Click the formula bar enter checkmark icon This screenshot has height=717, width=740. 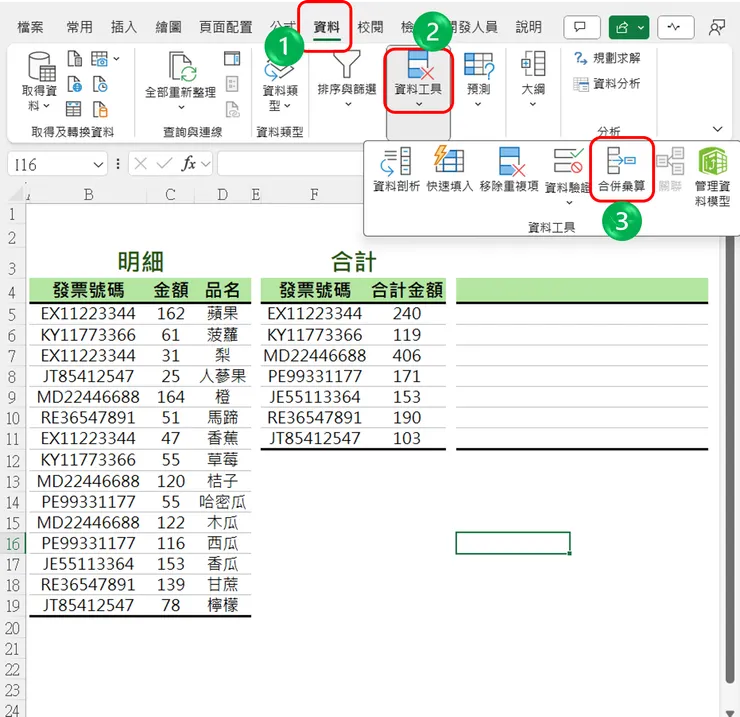pos(164,164)
